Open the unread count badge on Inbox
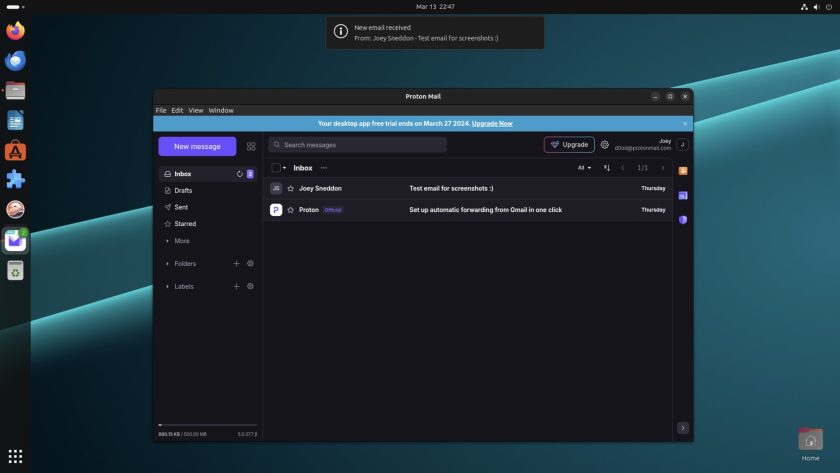840x473 pixels. point(250,174)
